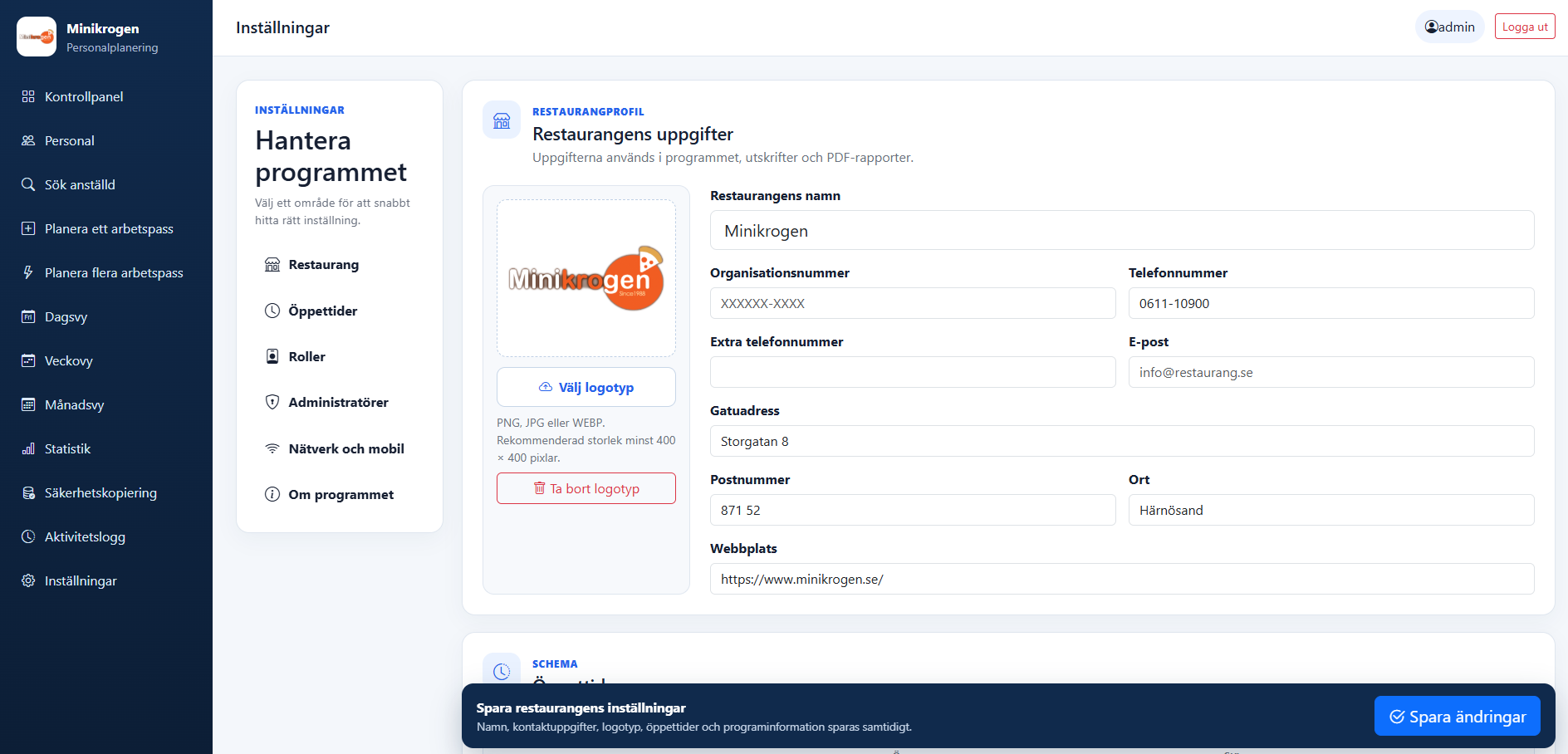Click the Spara ändringar button

1458,716
